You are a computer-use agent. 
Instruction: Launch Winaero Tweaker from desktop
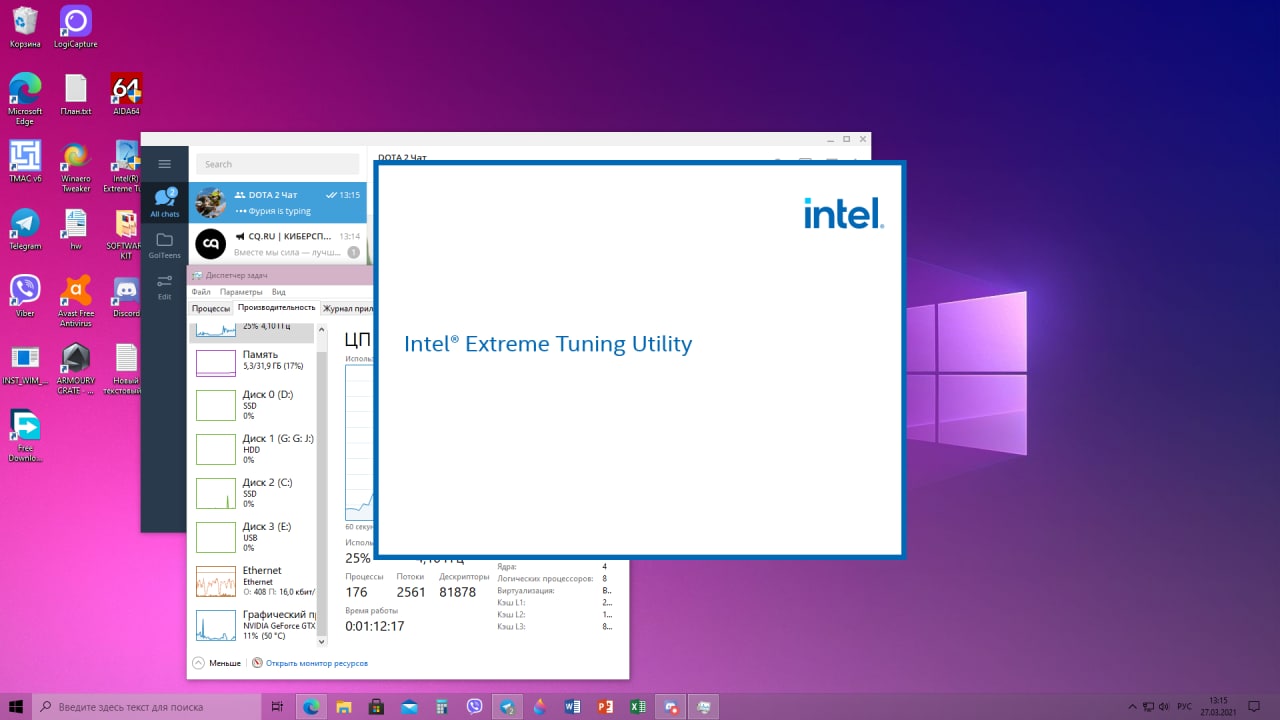(x=76, y=166)
